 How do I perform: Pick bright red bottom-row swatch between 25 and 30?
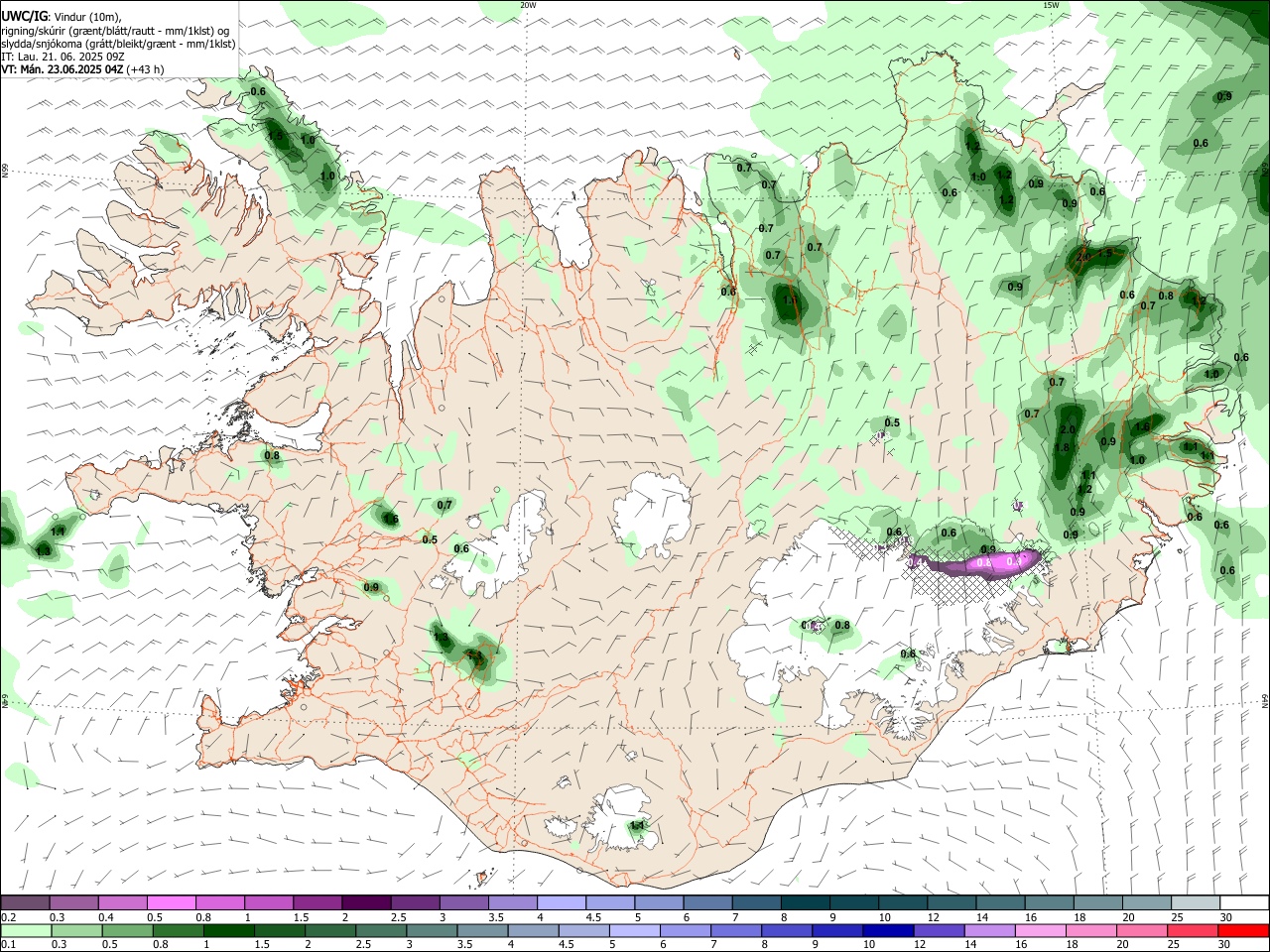(x=1193, y=931)
